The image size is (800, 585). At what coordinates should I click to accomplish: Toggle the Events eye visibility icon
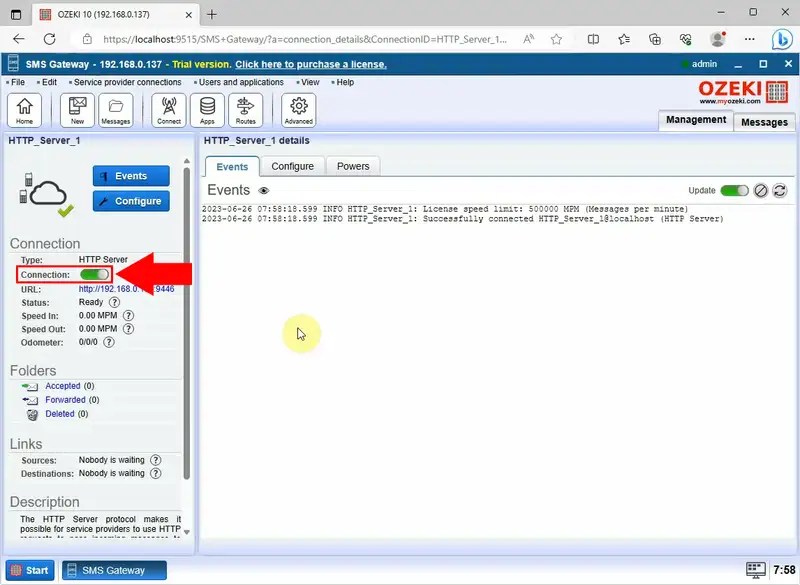tap(263, 191)
